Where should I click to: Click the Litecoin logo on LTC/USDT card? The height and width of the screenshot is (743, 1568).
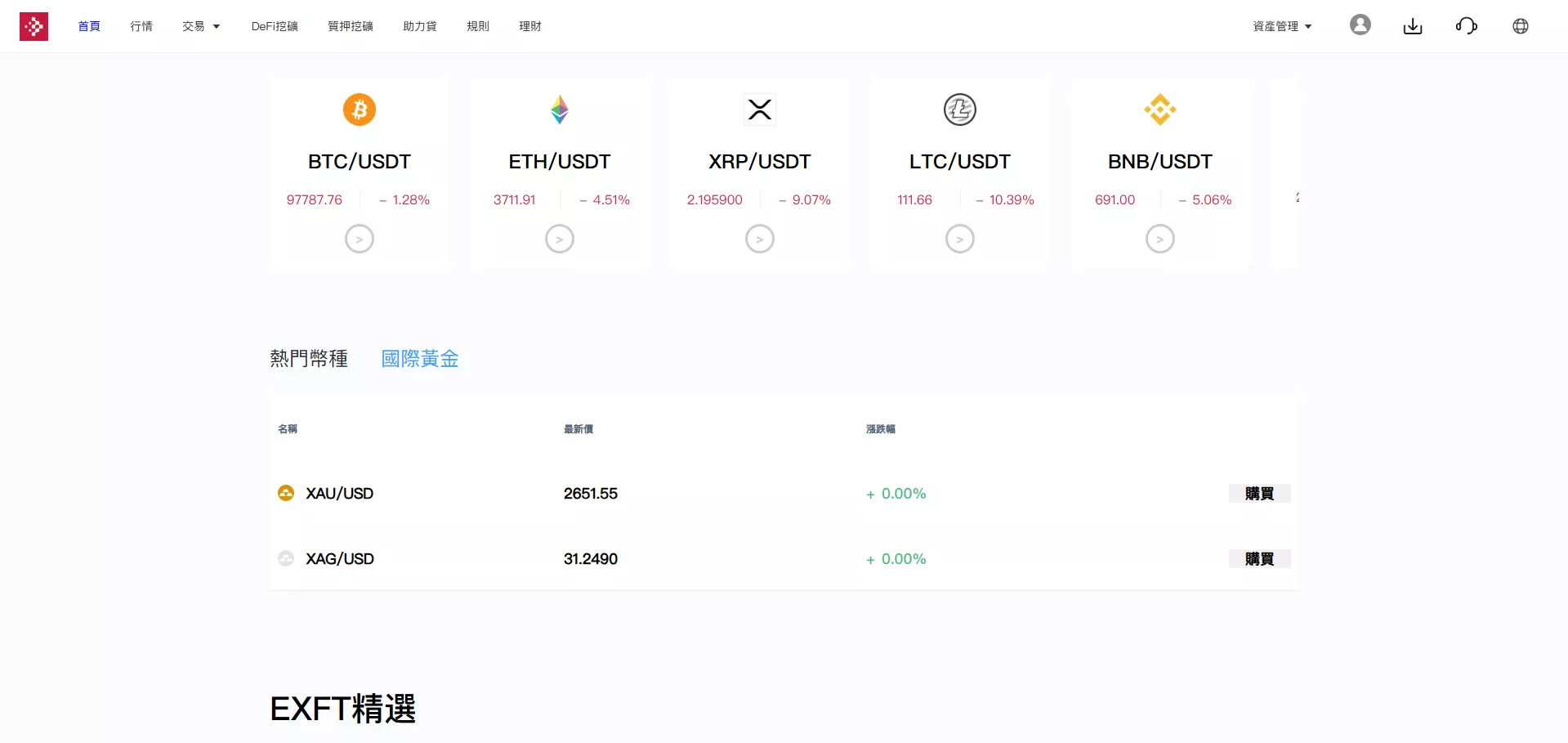tap(959, 109)
